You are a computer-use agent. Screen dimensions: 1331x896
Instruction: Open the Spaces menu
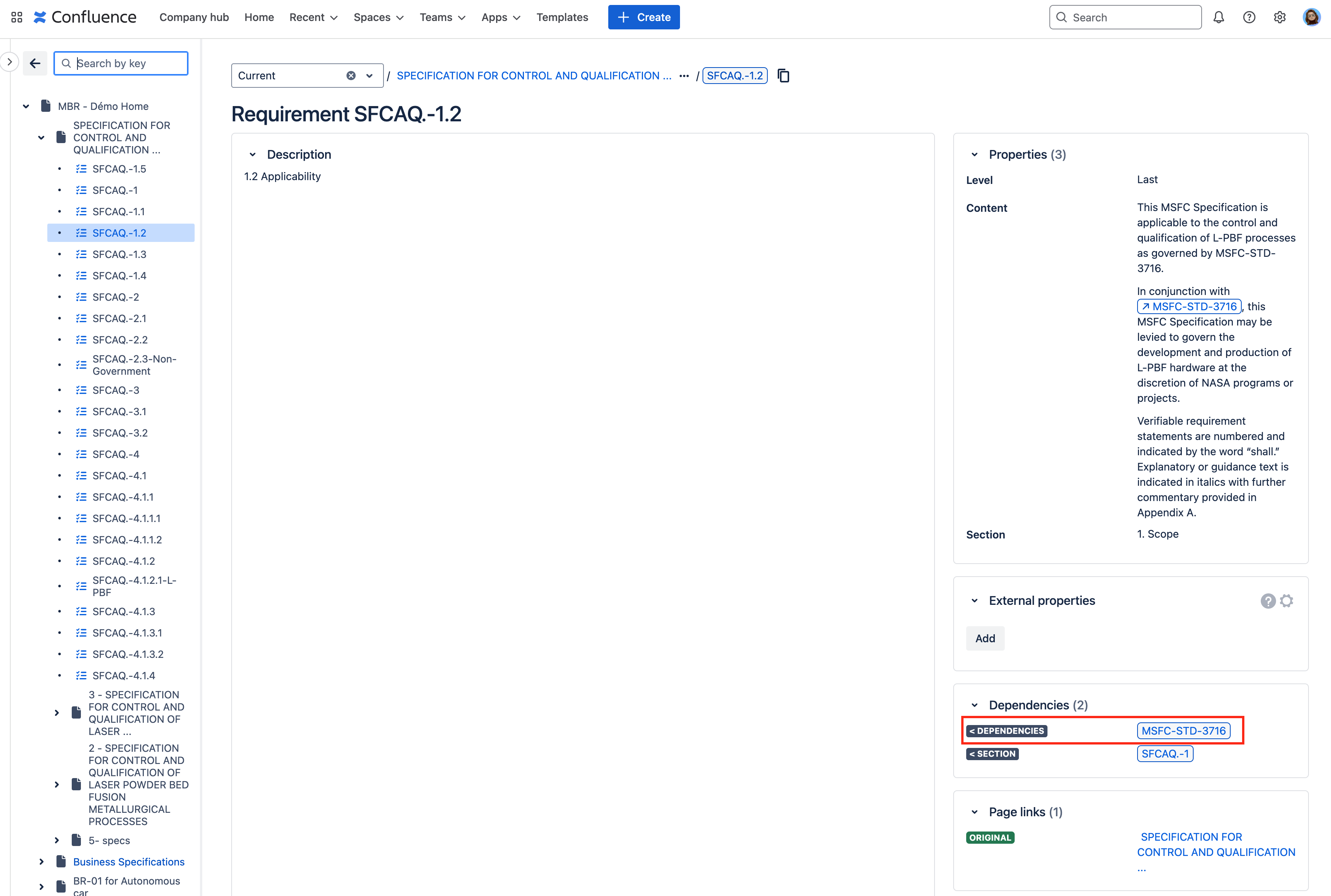[x=378, y=17]
